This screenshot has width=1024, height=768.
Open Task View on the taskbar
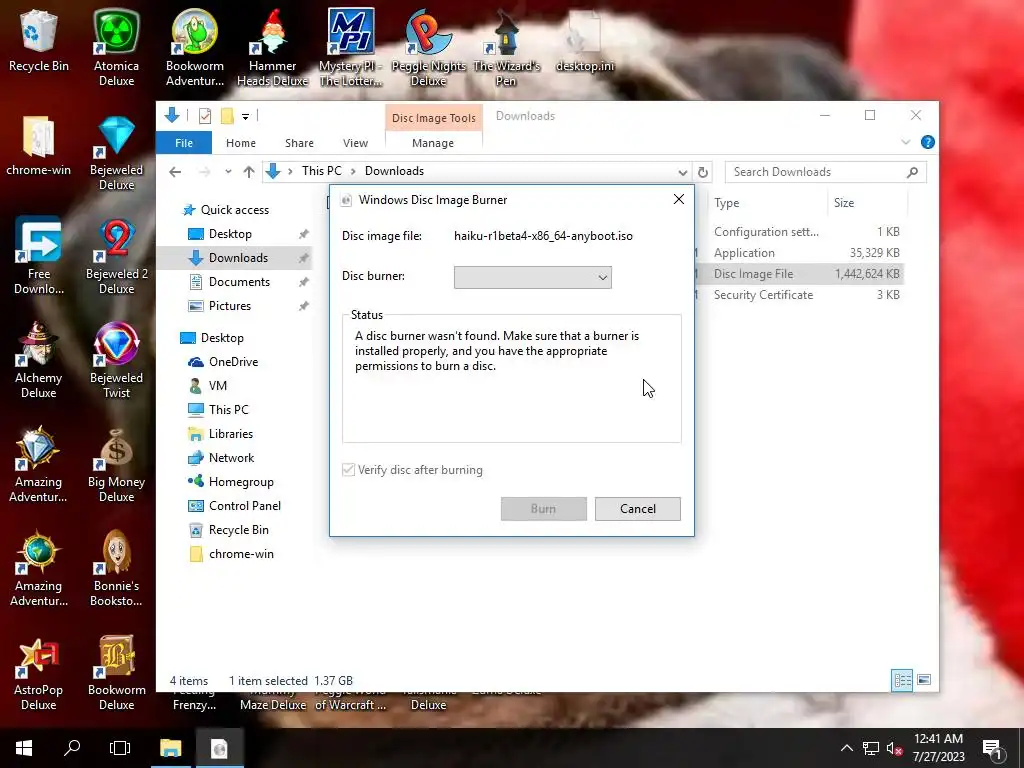(x=120, y=748)
